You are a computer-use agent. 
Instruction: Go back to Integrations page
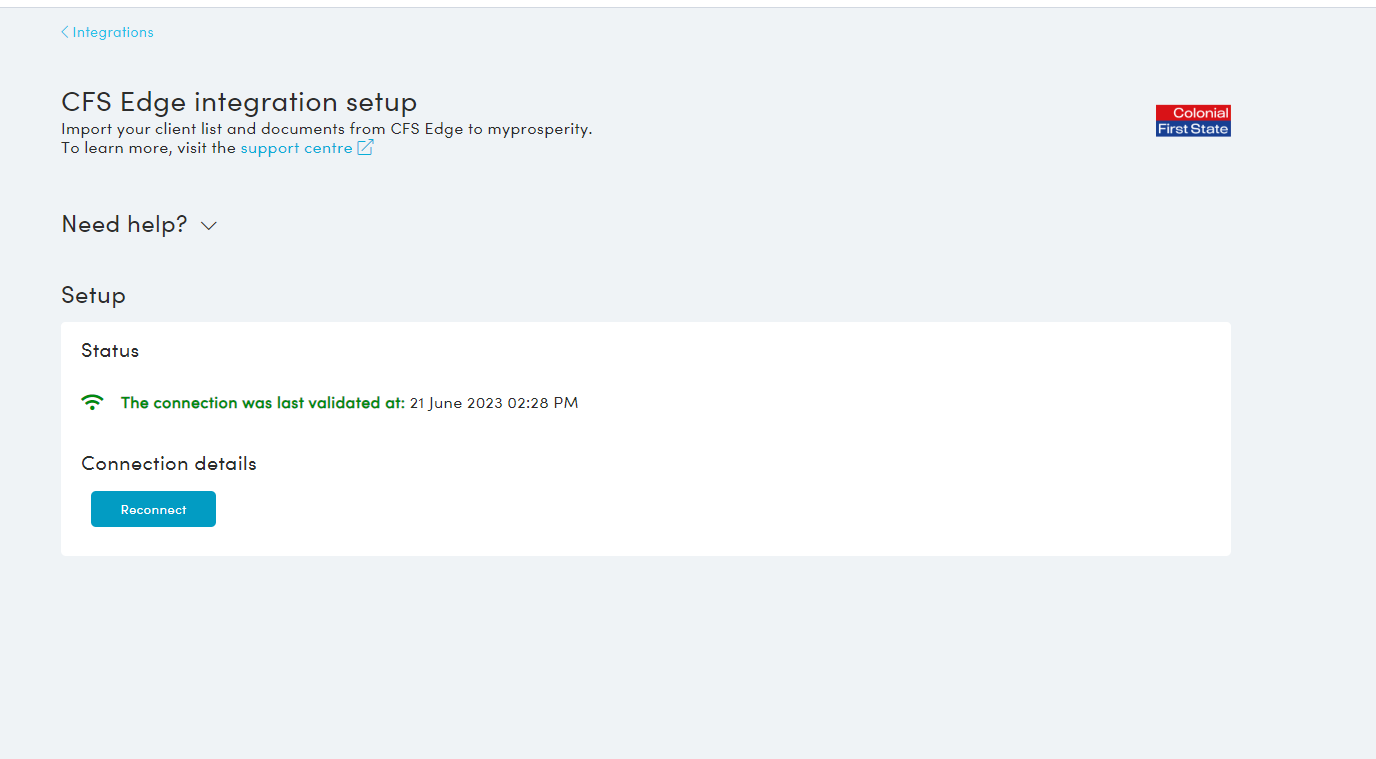point(107,32)
